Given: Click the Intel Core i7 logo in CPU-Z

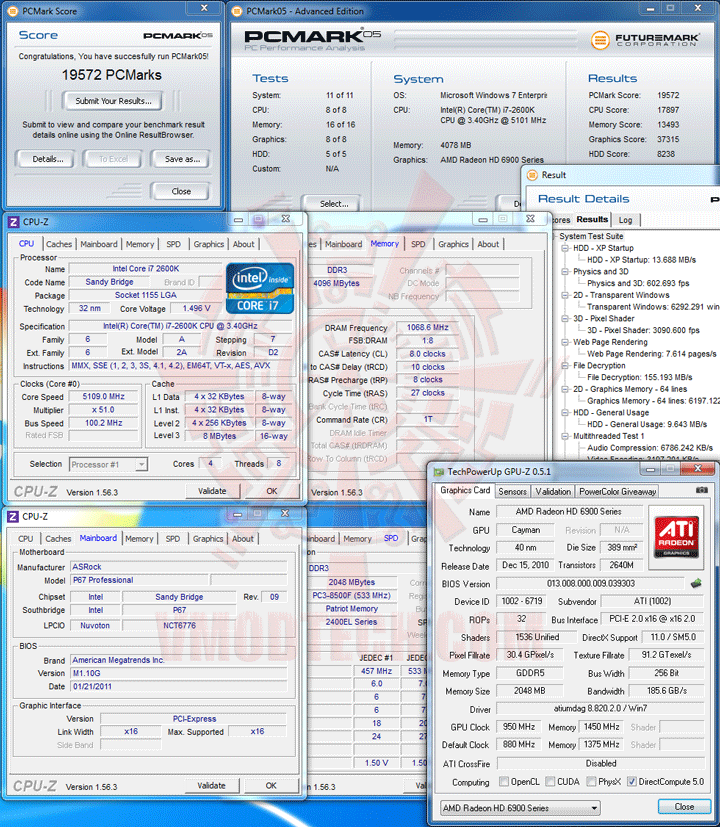Looking at the screenshot, I should click(x=260, y=289).
